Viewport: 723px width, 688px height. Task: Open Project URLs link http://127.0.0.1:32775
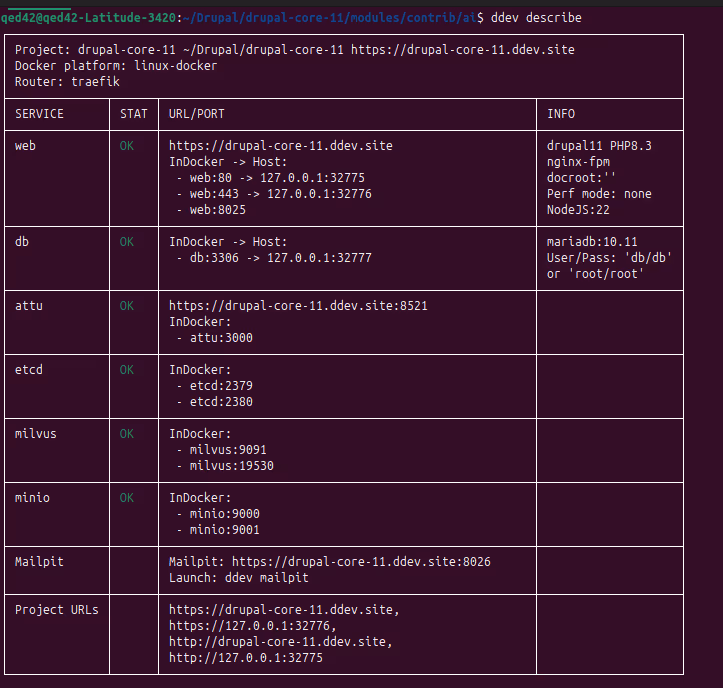coord(246,658)
